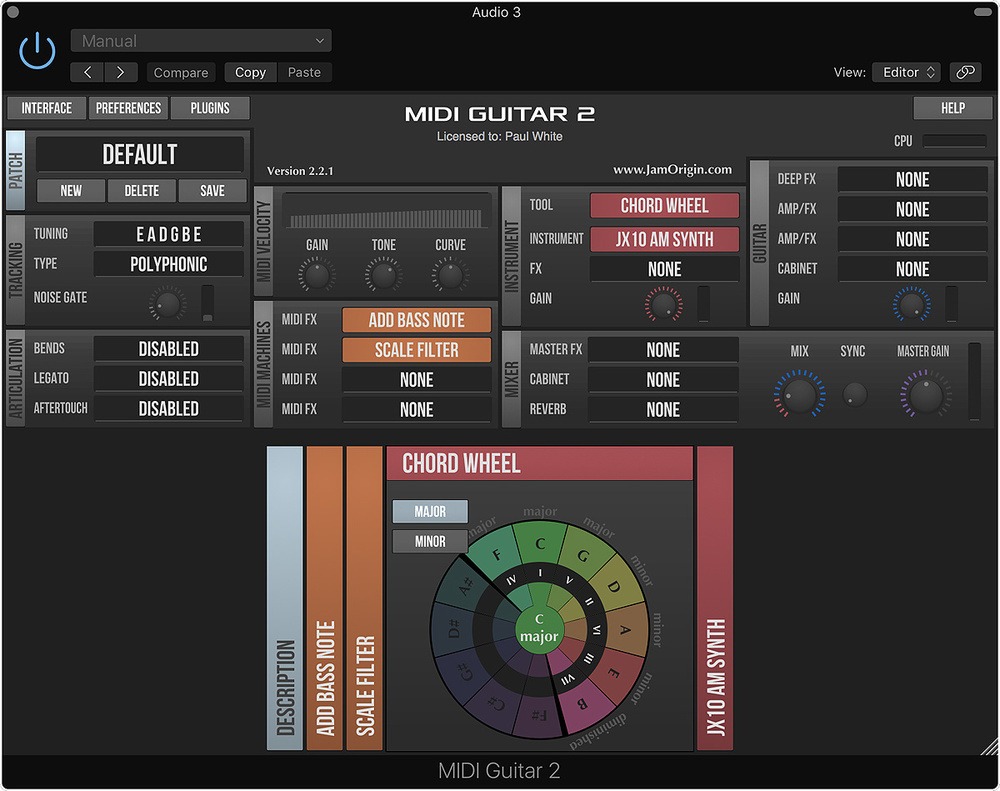Image resolution: width=1000 pixels, height=791 pixels.
Task: Adjust the Noise Gate knob
Action: (x=168, y=304)
